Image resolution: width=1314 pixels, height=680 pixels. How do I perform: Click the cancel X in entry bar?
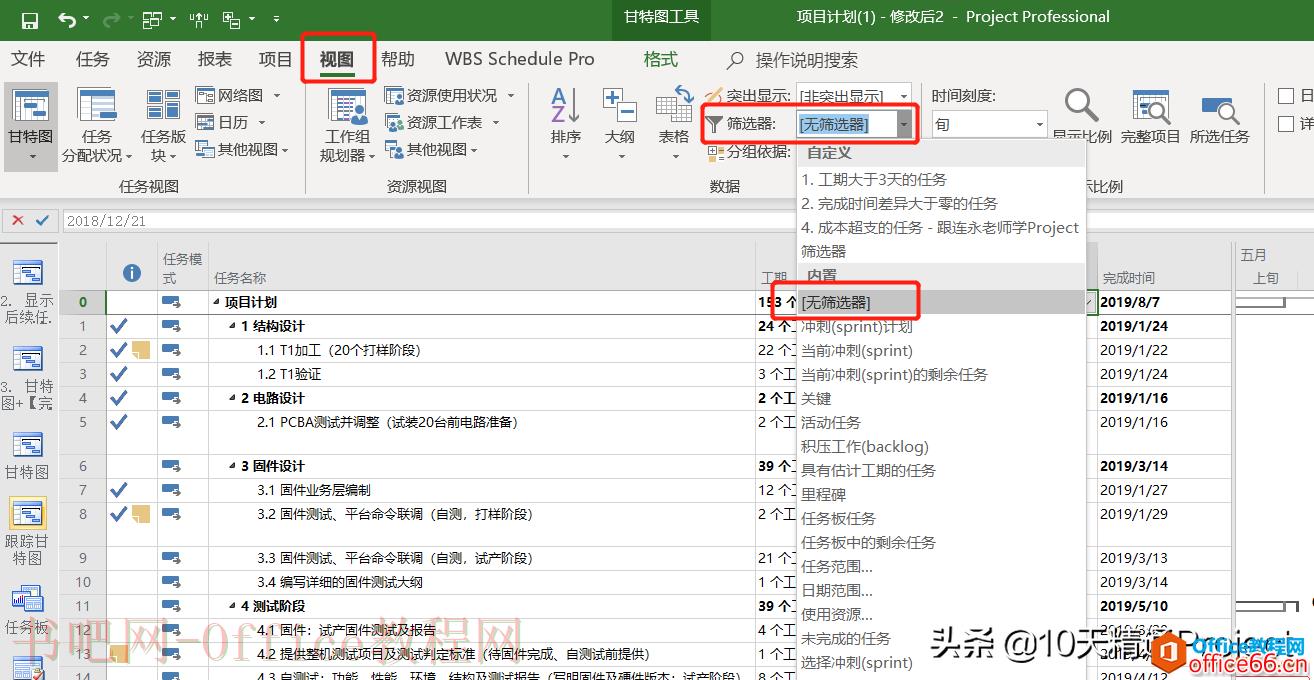18,221
